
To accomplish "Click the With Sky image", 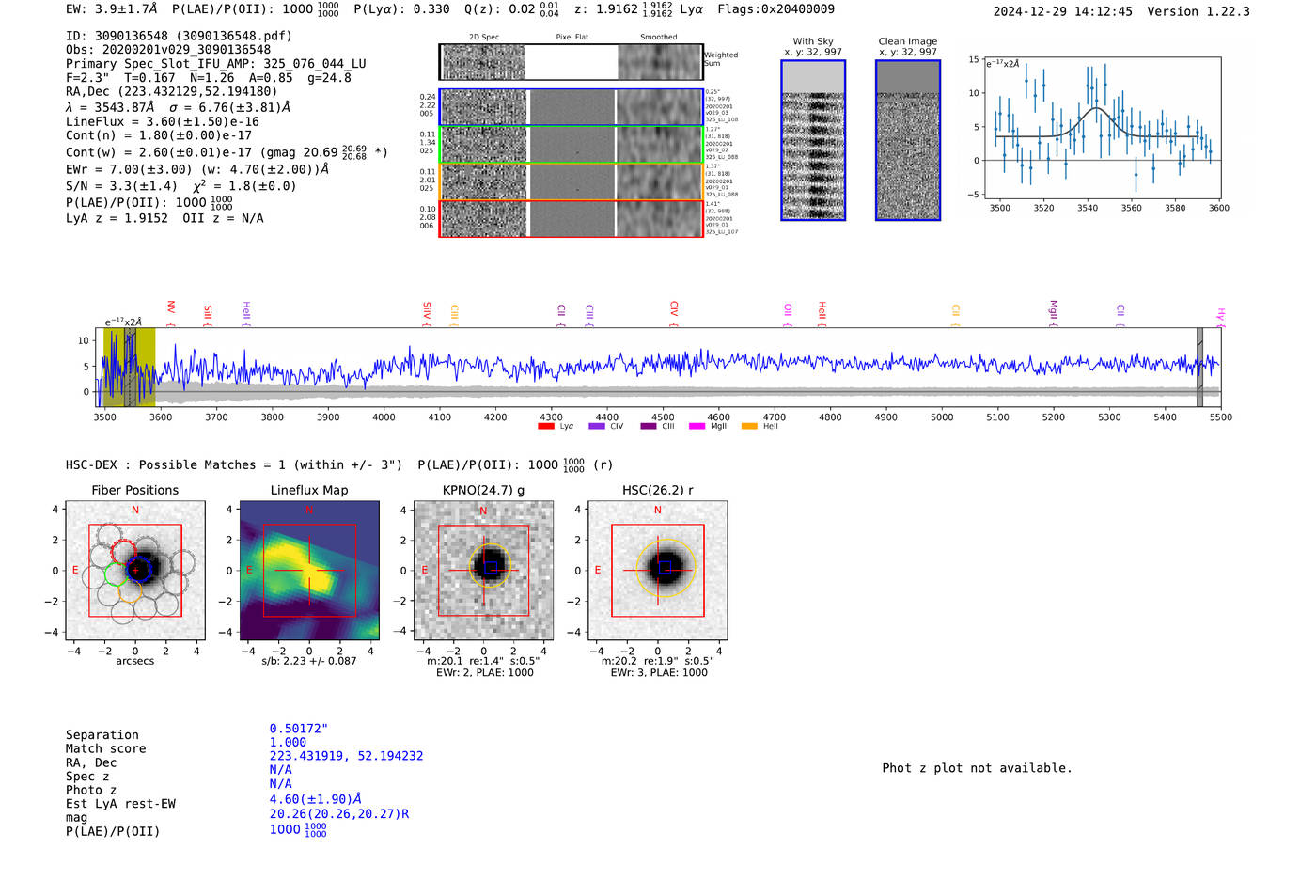I will coord(813,140).
